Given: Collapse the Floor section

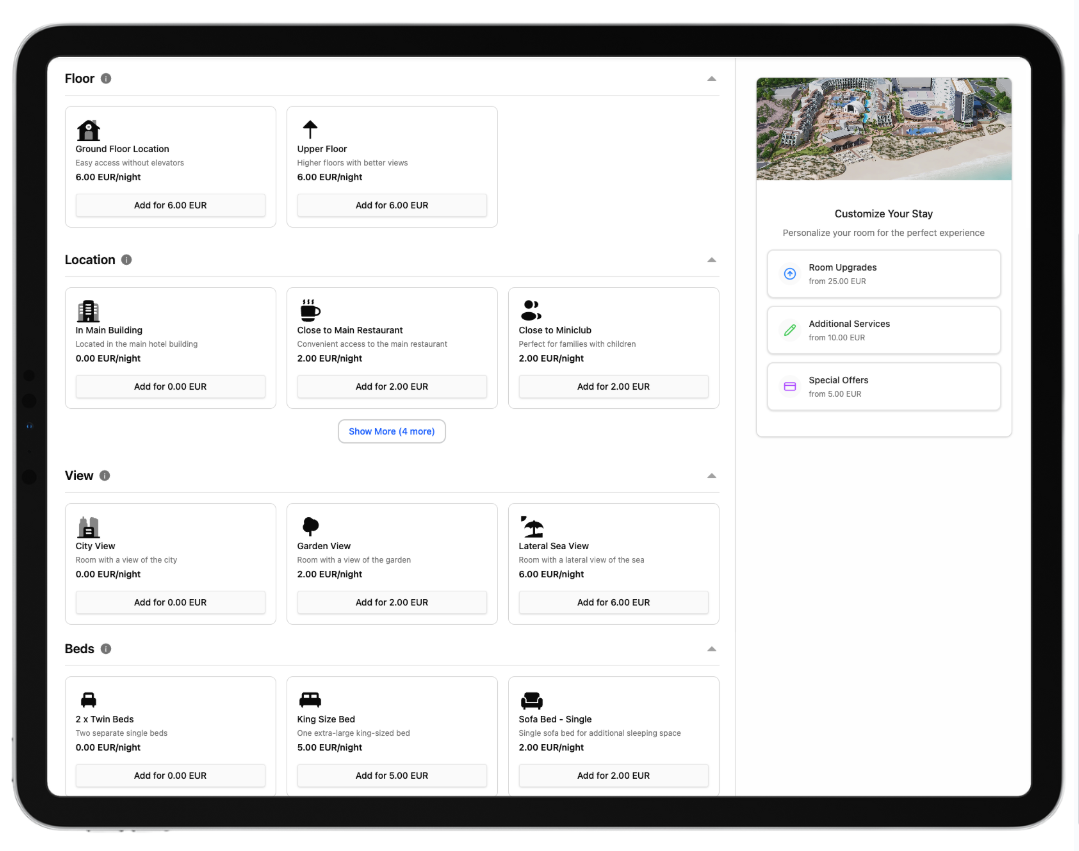Looking at the screenshot, I should pos(711,79).
